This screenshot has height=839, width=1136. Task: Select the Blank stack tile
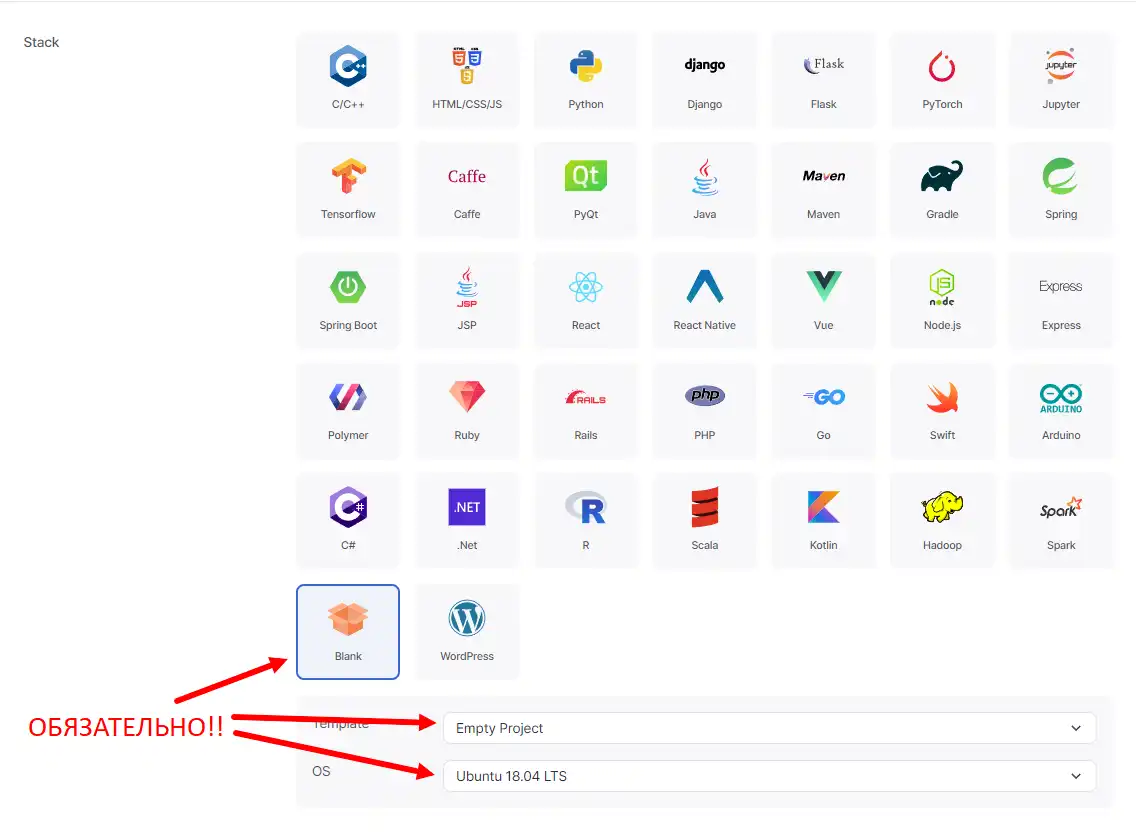348,632
